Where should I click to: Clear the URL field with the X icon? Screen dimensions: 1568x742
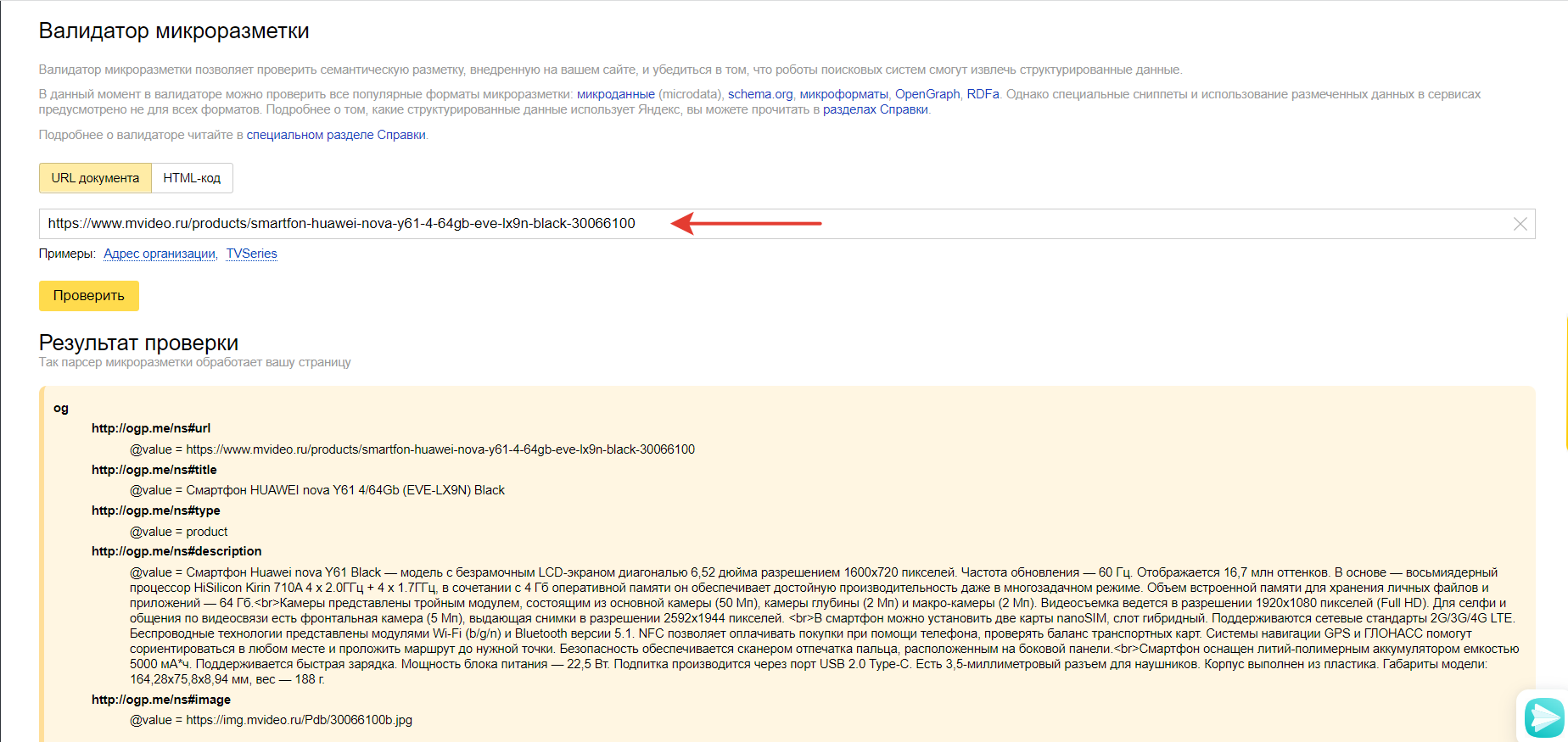click(1520, 224)
